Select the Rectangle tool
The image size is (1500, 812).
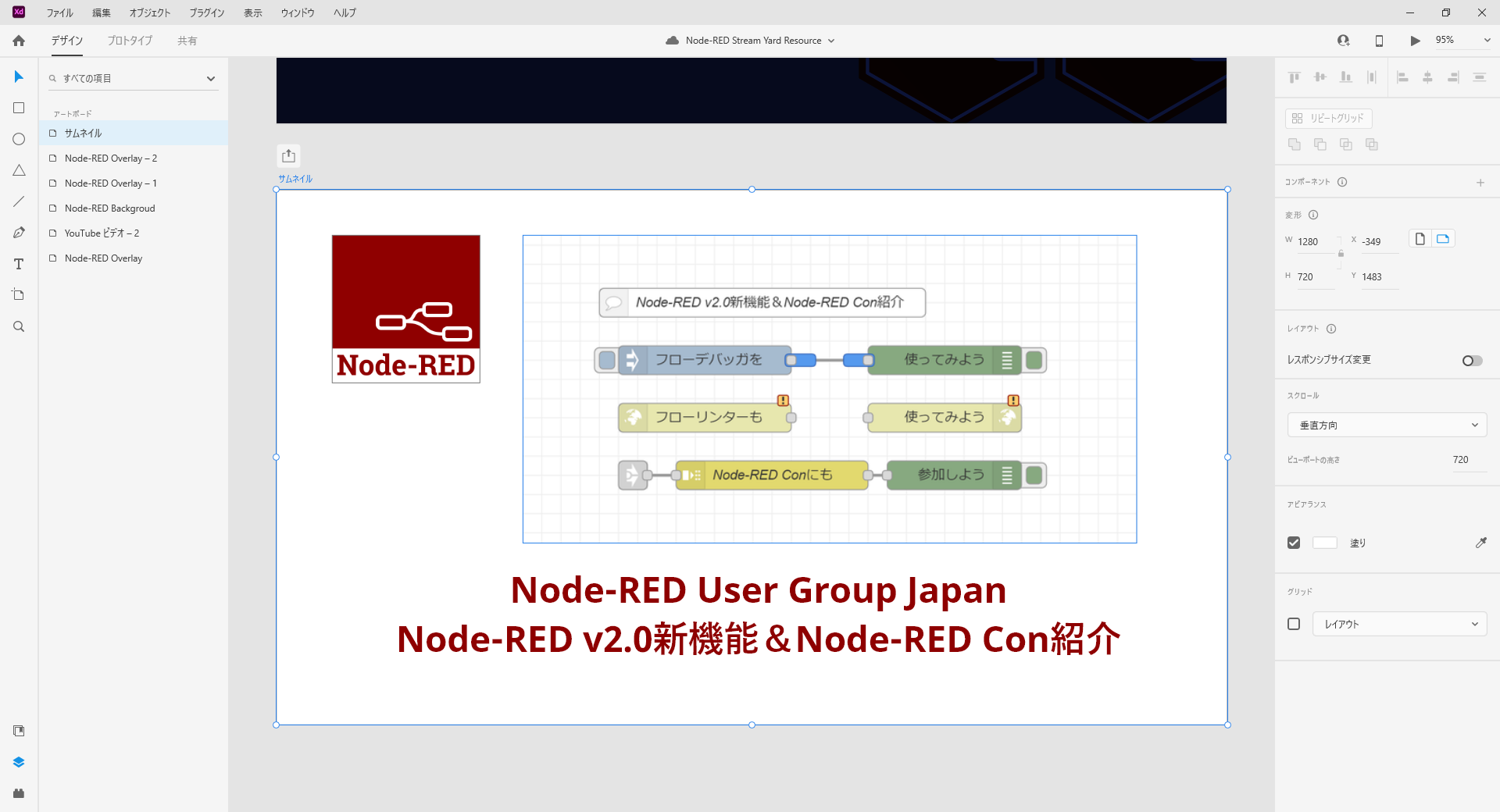[19, 108]
